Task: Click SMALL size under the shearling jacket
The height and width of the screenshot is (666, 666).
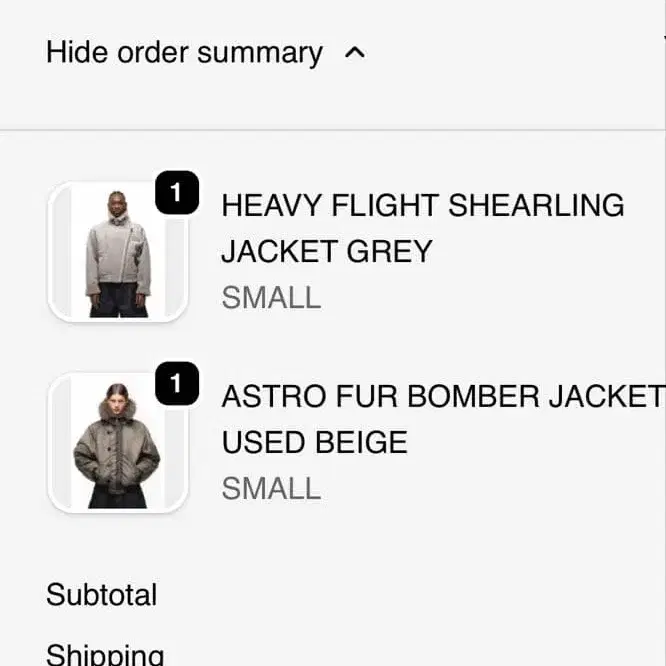Action: pyautogui.click(x=271, y=298)
